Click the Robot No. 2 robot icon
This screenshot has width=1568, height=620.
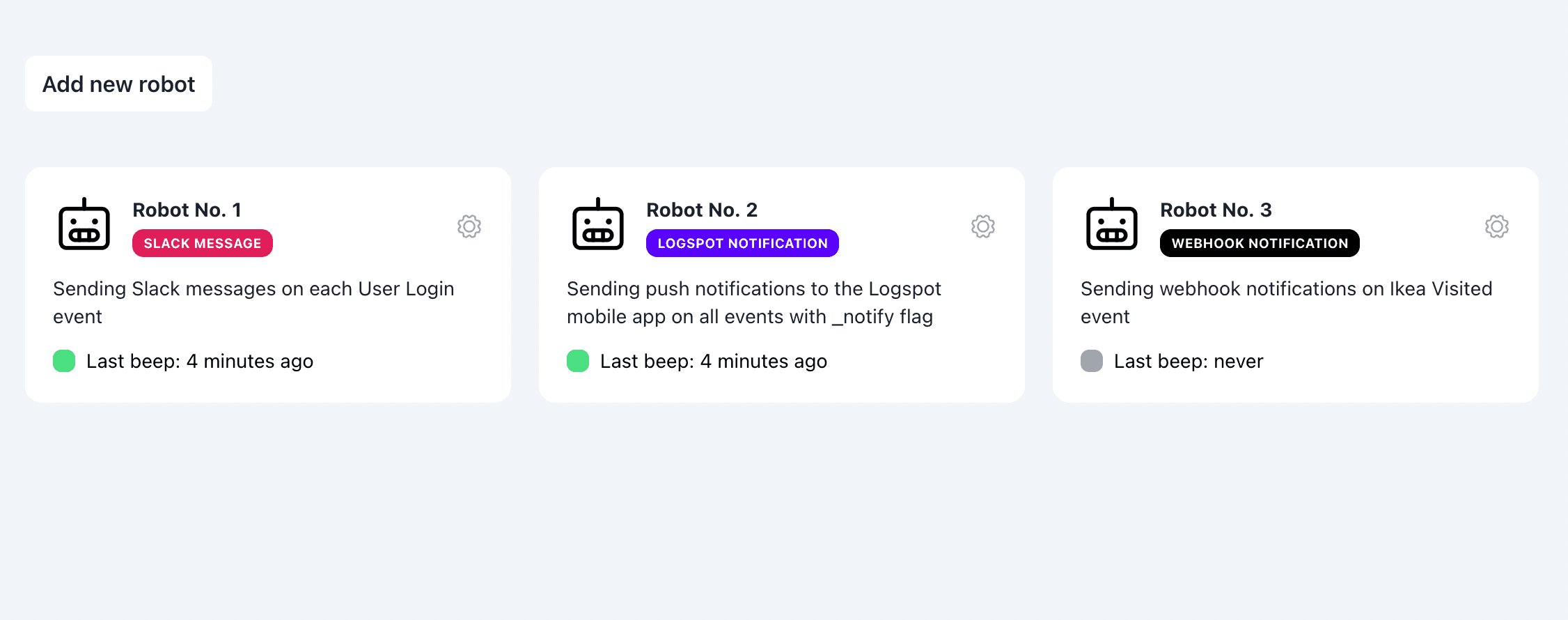pos(598,224)
